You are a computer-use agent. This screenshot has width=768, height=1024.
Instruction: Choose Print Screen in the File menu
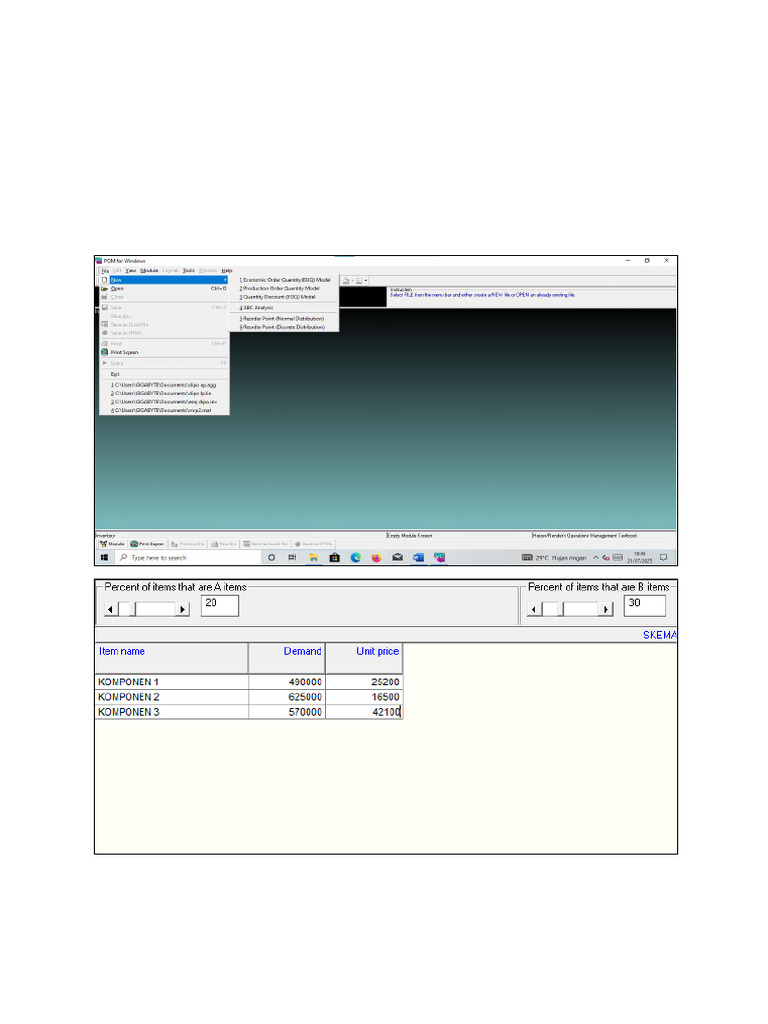click(164, 352)
